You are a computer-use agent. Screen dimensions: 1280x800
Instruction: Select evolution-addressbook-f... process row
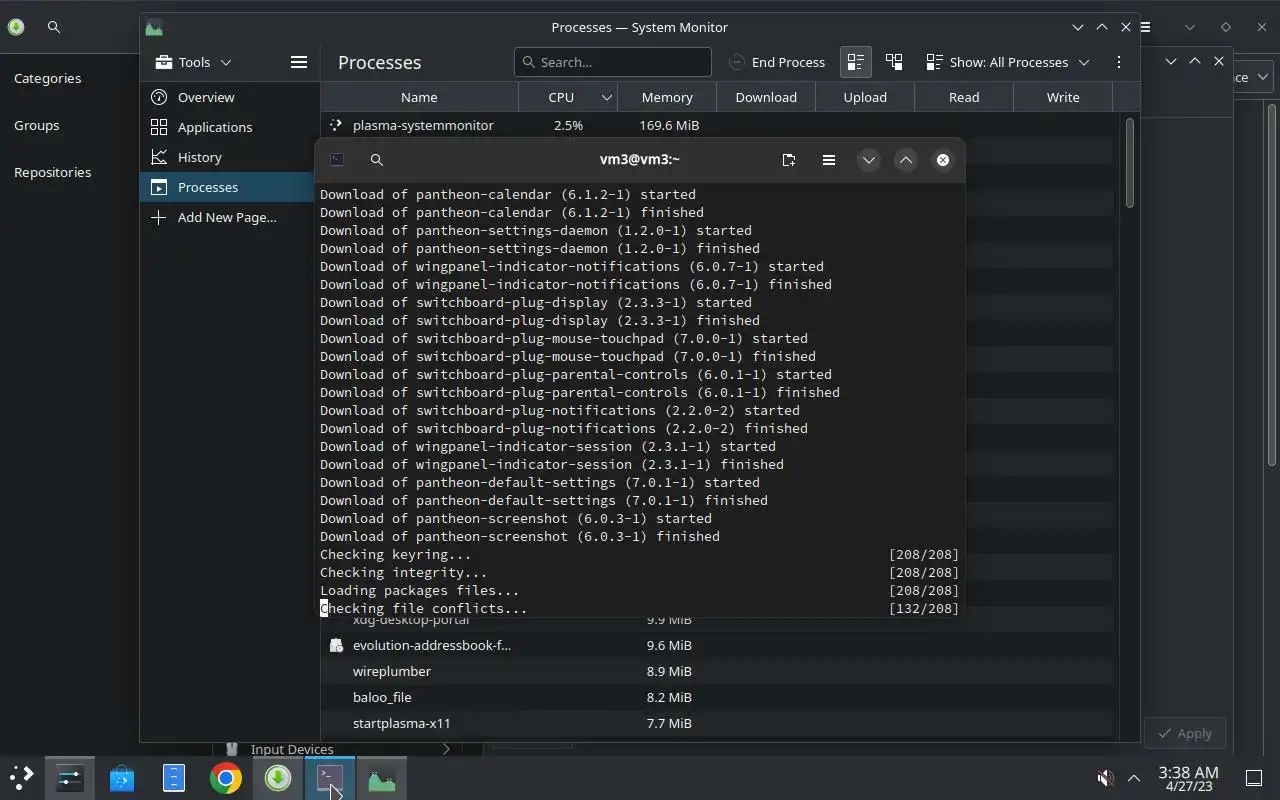(x=716, y=645)
